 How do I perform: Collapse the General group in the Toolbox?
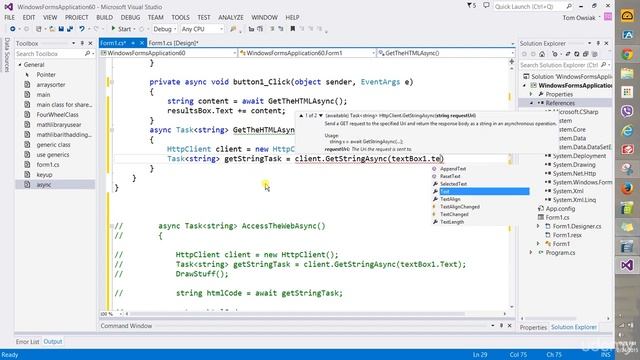(20, 64)
